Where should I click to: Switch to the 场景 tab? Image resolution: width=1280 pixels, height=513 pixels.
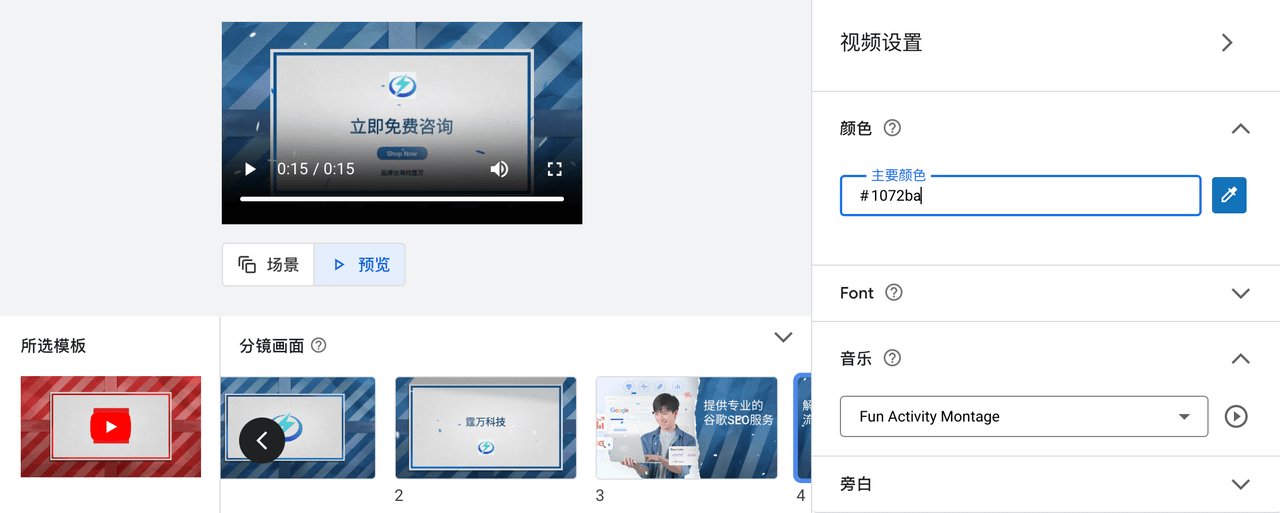(x=268, y=265)
